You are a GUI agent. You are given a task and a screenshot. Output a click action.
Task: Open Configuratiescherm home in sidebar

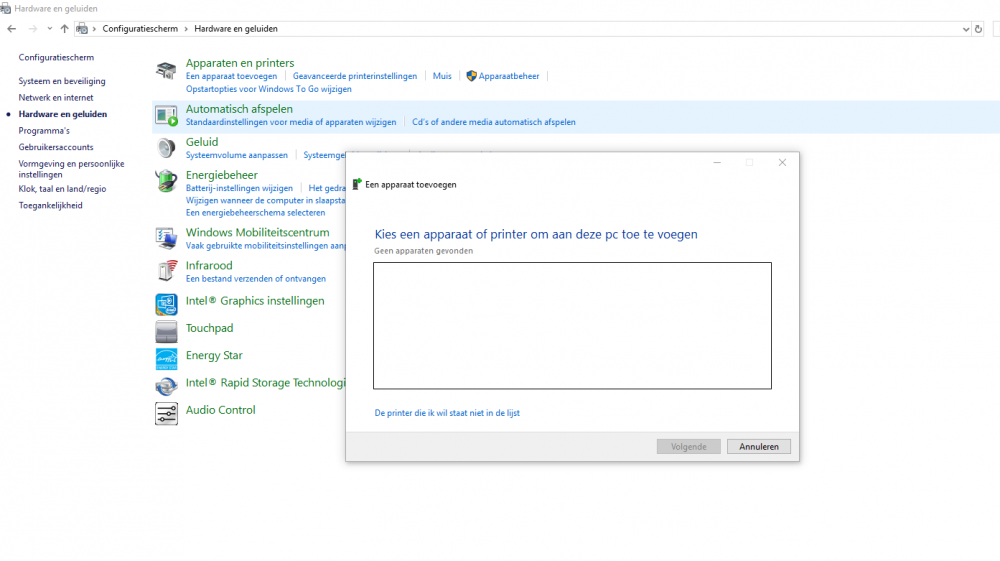click(x=56, y=57)
